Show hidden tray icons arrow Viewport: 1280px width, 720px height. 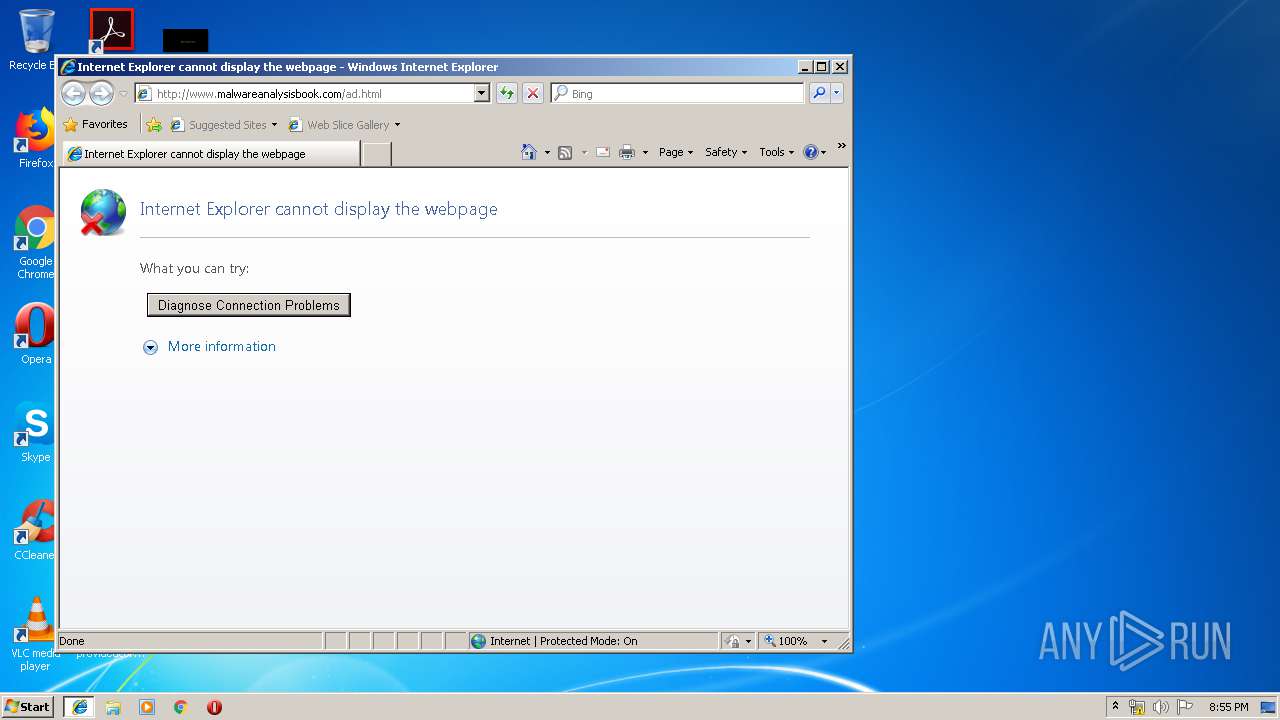pos(1115,707)
